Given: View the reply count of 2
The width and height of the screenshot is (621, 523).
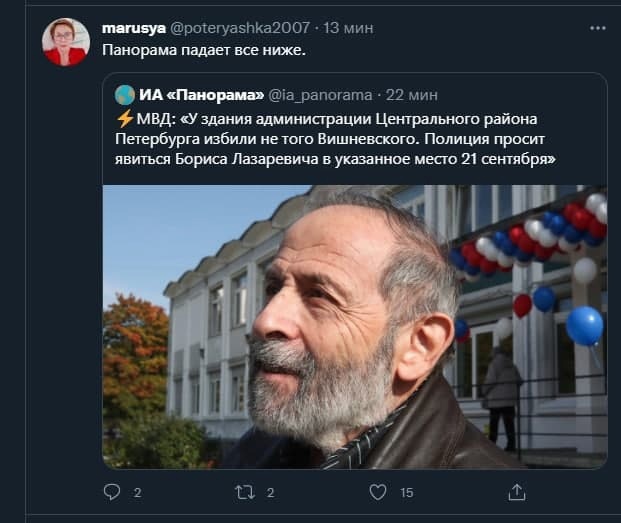Looking at the screenshot, I should click(137, 493).
